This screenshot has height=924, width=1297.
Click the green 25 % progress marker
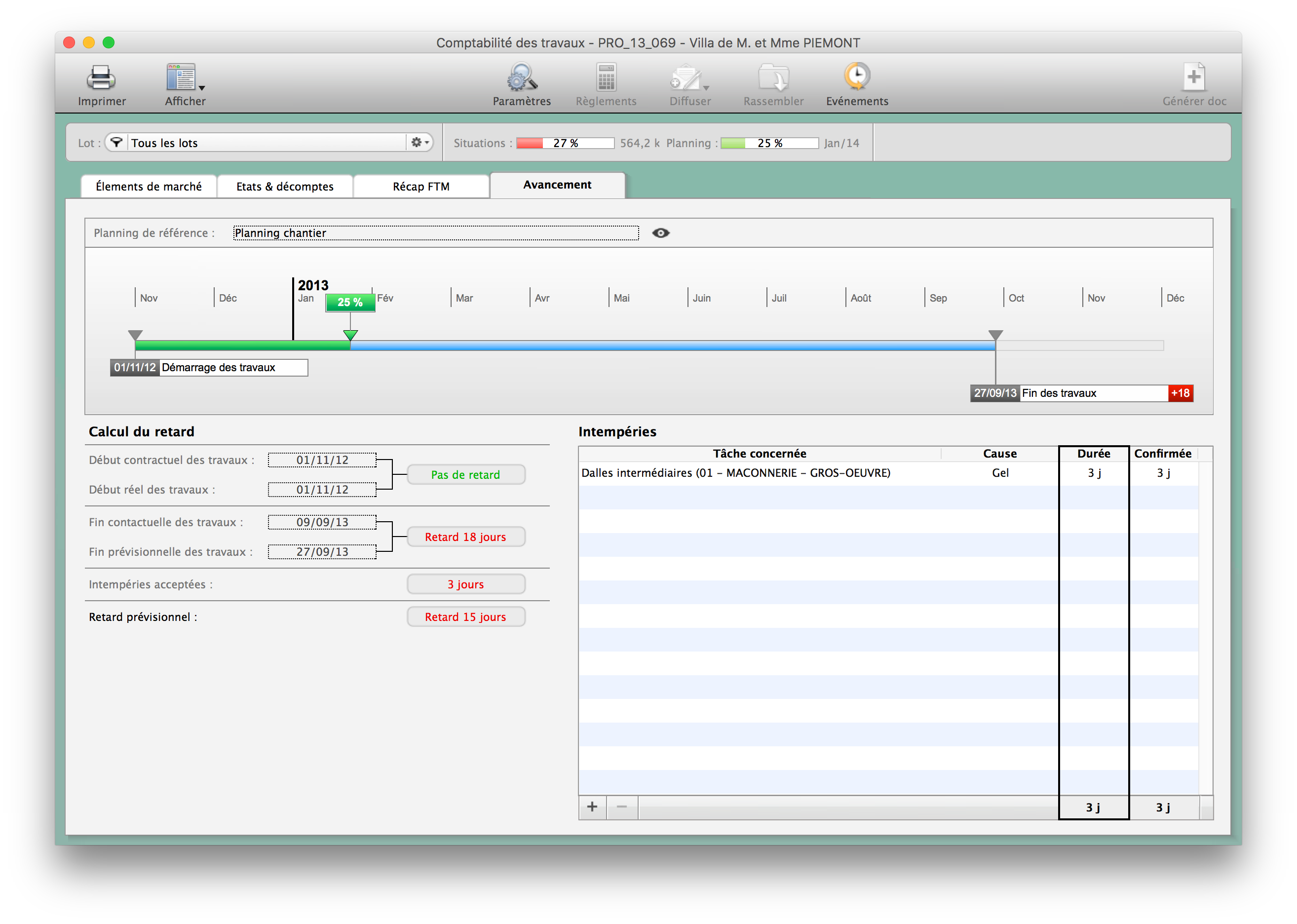pyautogui.click(x=350, y=302)
